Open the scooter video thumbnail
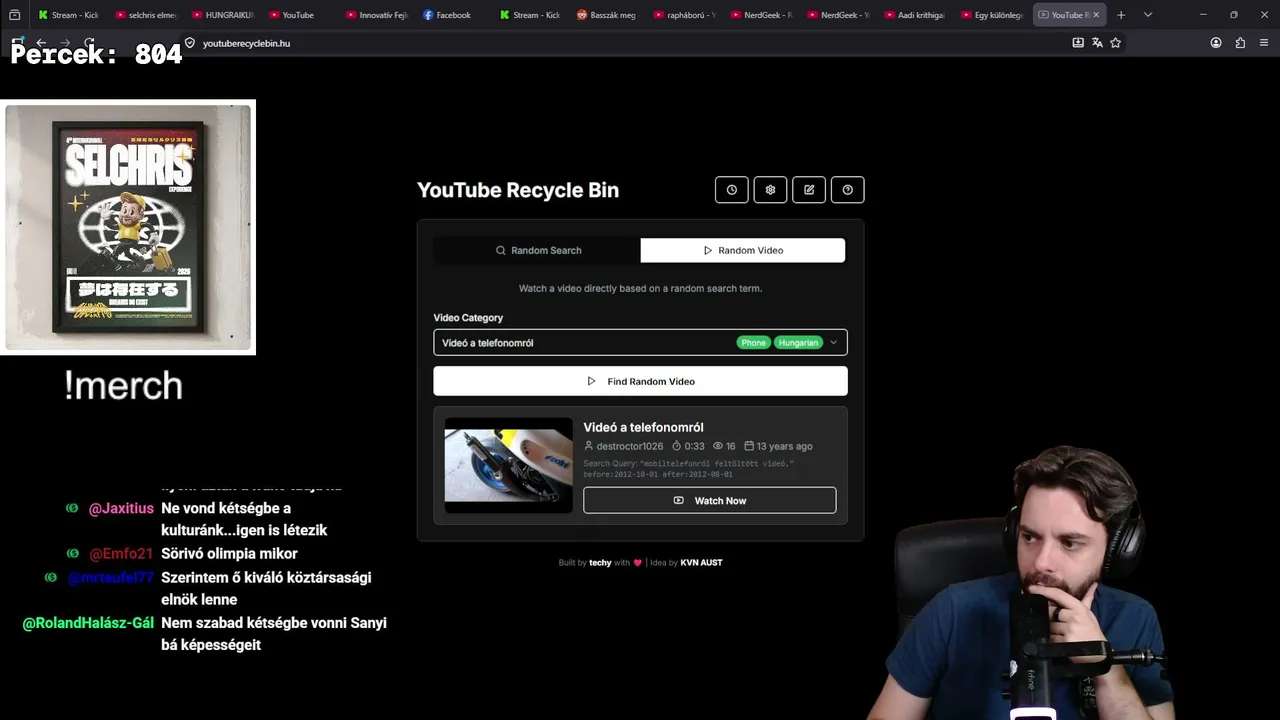This screenshot has width=1280, height=720. coord(508,465)
